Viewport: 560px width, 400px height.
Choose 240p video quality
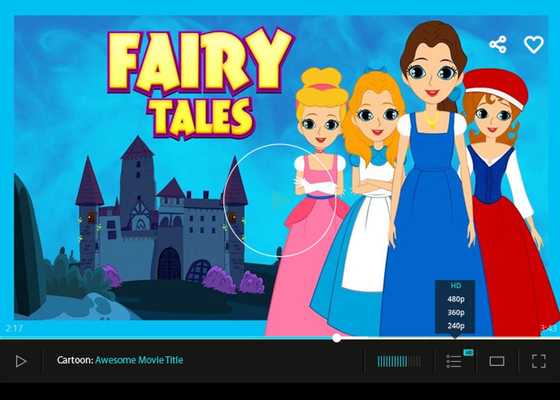(x=456, y=326)
